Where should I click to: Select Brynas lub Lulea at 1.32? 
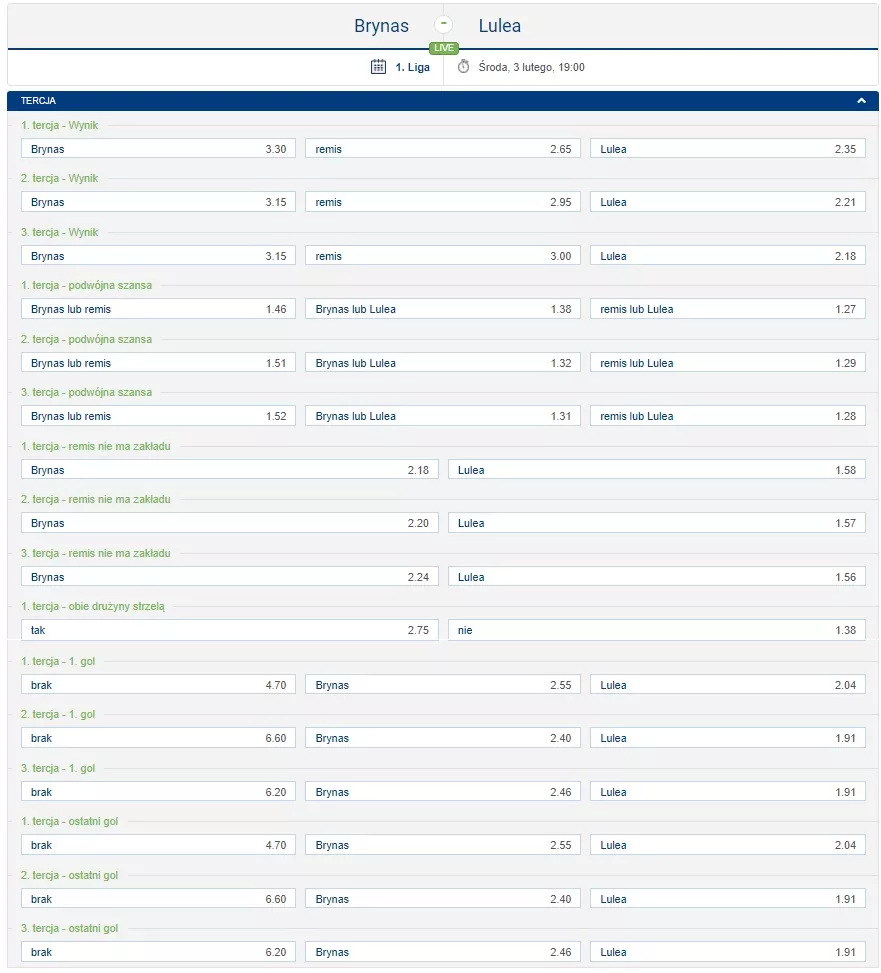tap(443, 363)
